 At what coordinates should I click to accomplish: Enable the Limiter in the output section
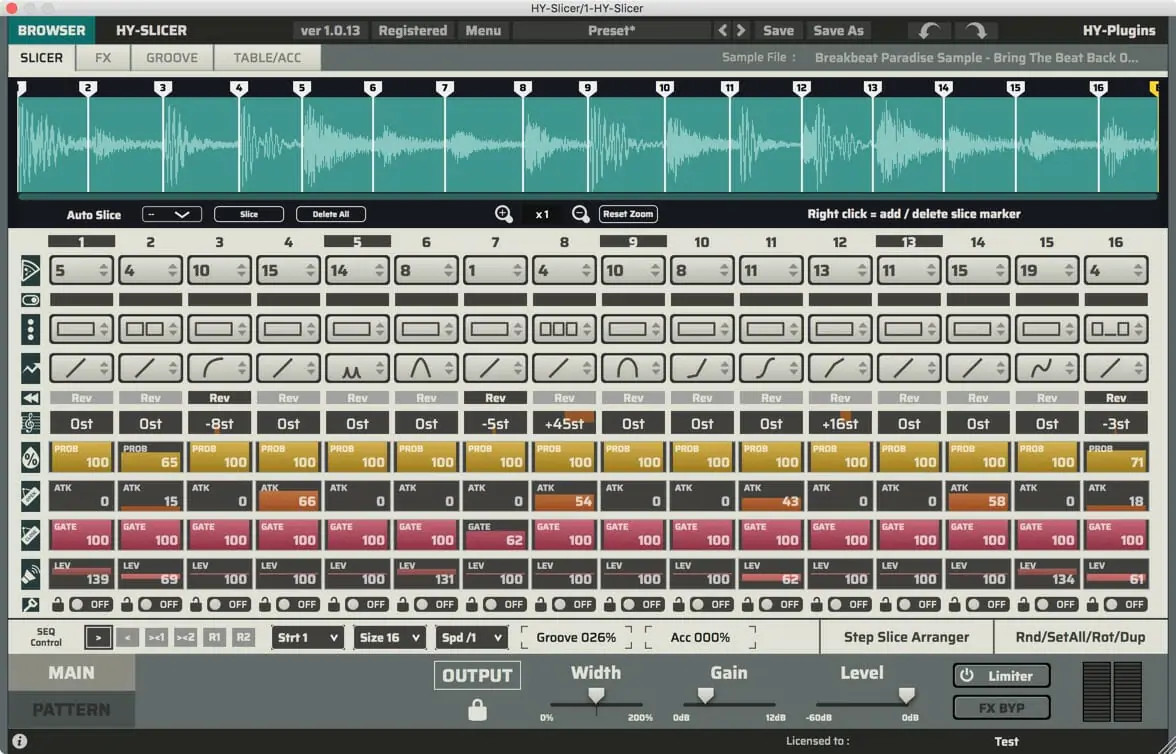[1000, 675]
